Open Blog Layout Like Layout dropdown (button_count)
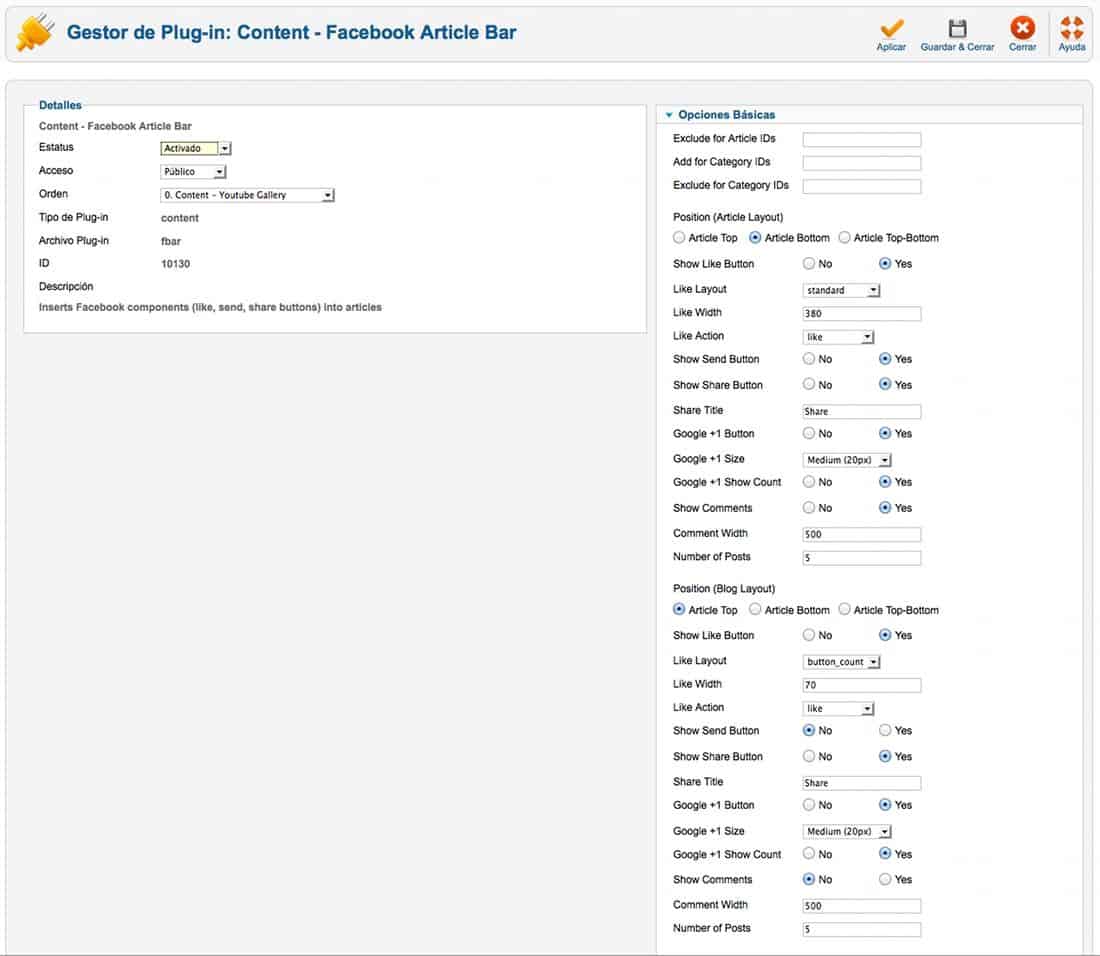The width and height of the screenshot is (1100, 956). [x=840, y=662]
